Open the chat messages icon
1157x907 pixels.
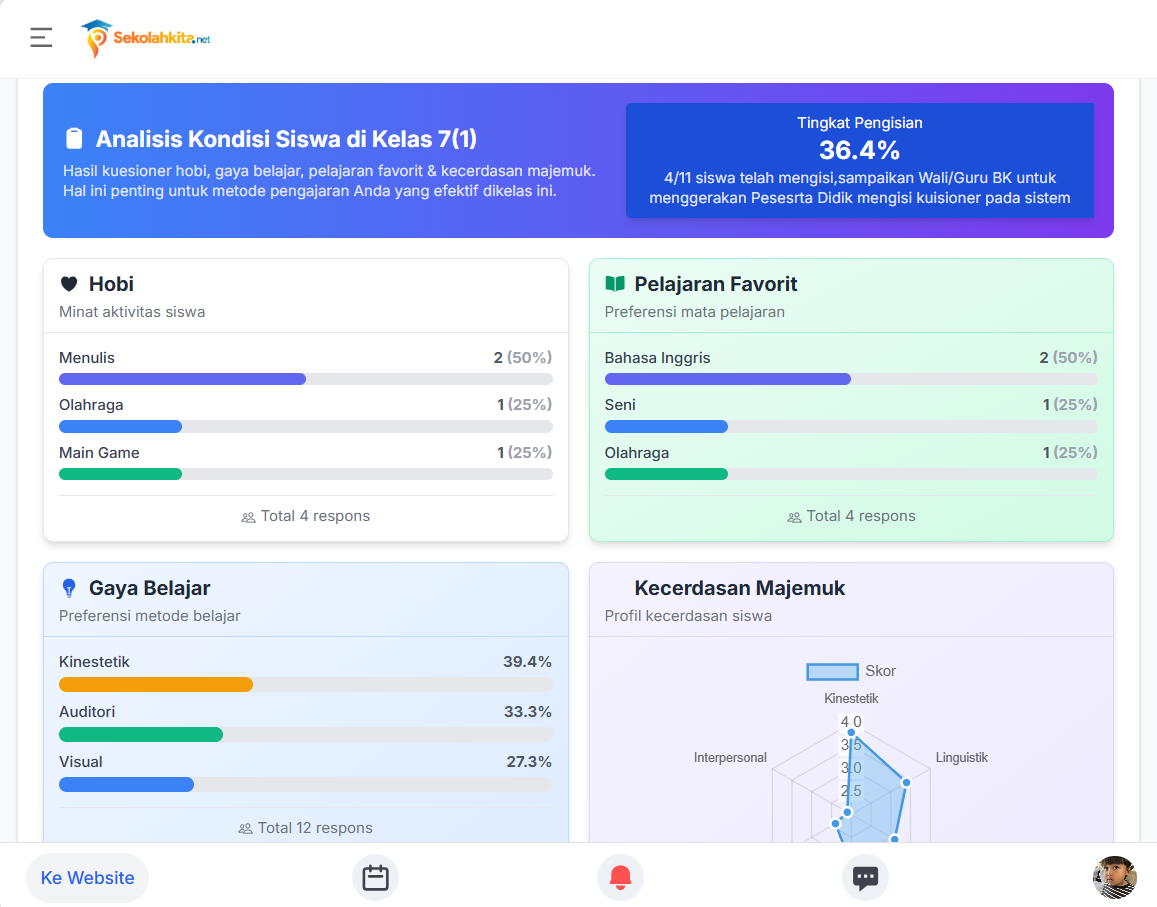click(x=865, y=878)
